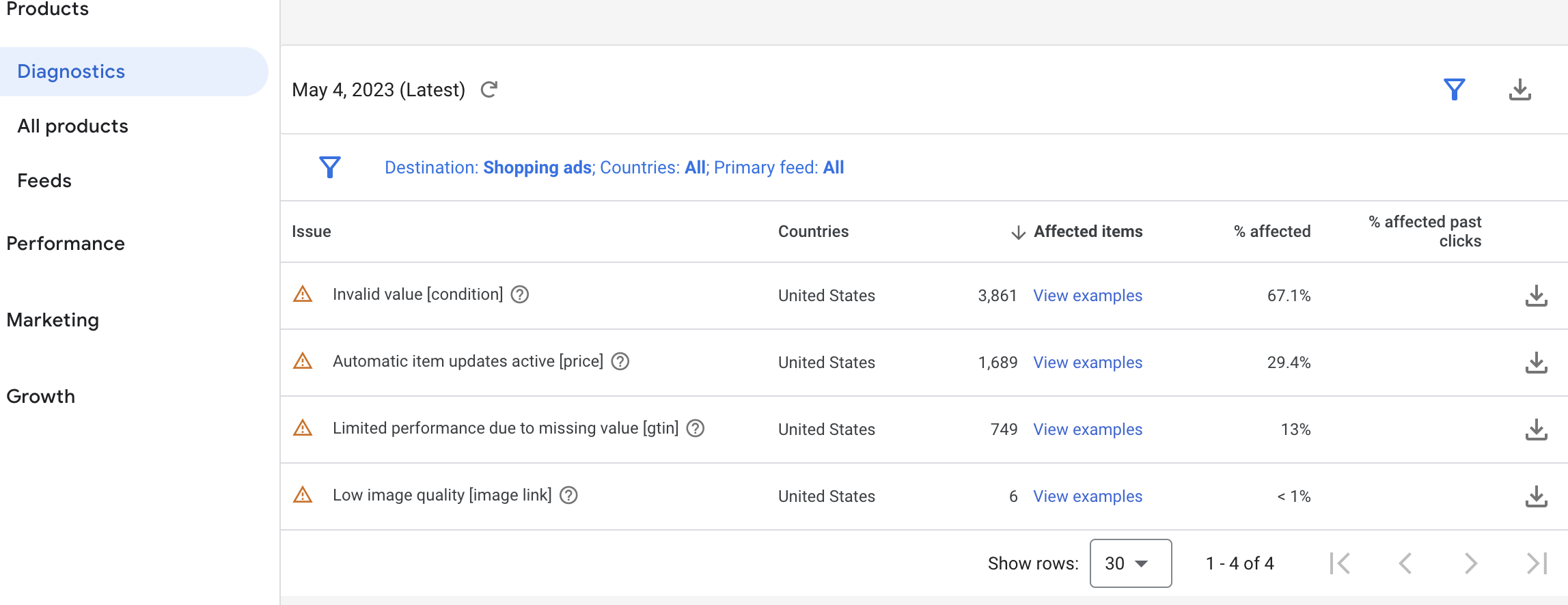
Task: Open All products in the sidebar
Action: (x=72, y=126)
